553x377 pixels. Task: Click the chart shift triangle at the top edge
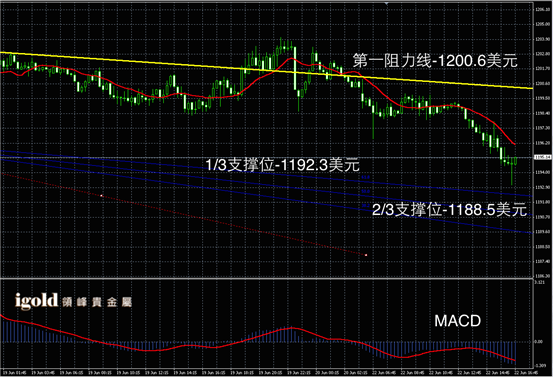click(x=387, y=3)
